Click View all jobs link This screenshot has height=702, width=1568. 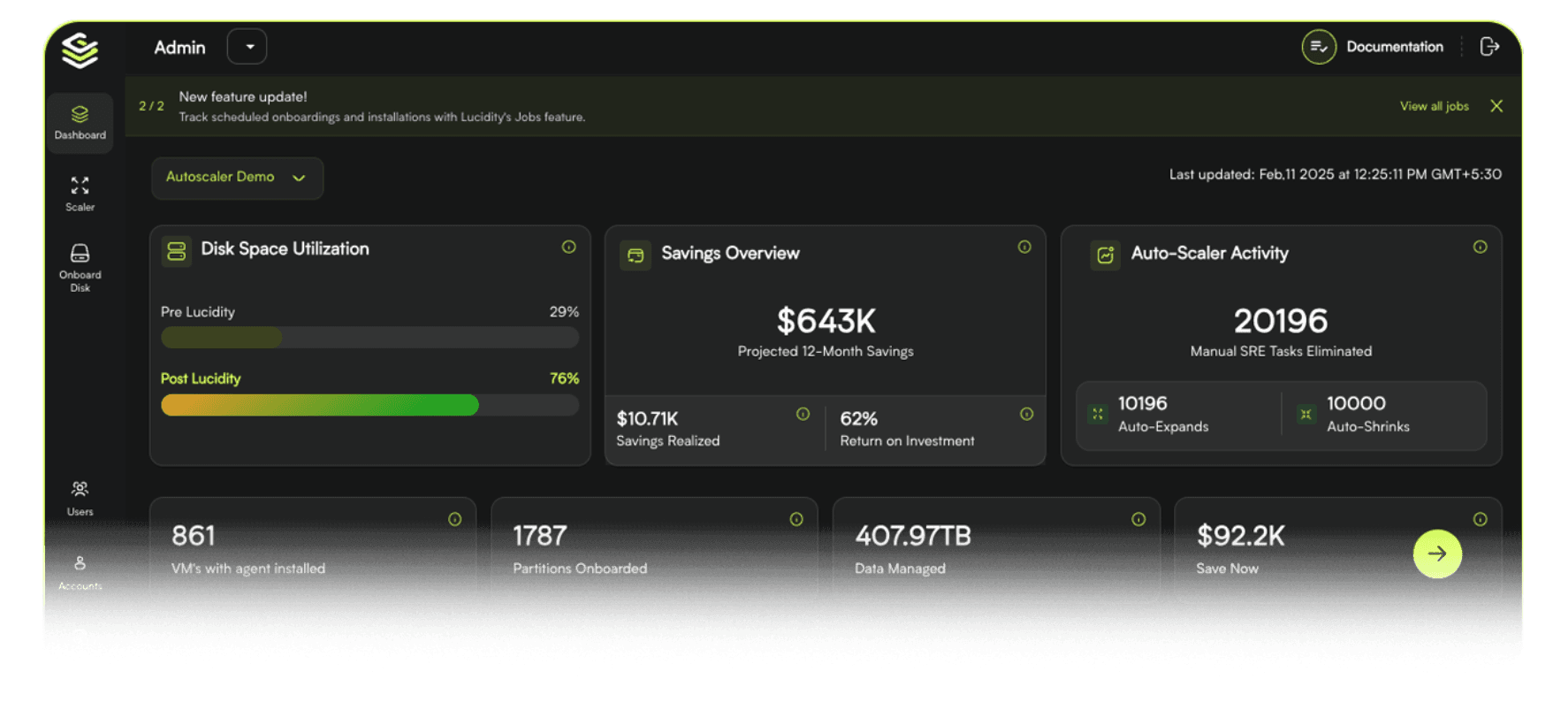click(1434, 106)
